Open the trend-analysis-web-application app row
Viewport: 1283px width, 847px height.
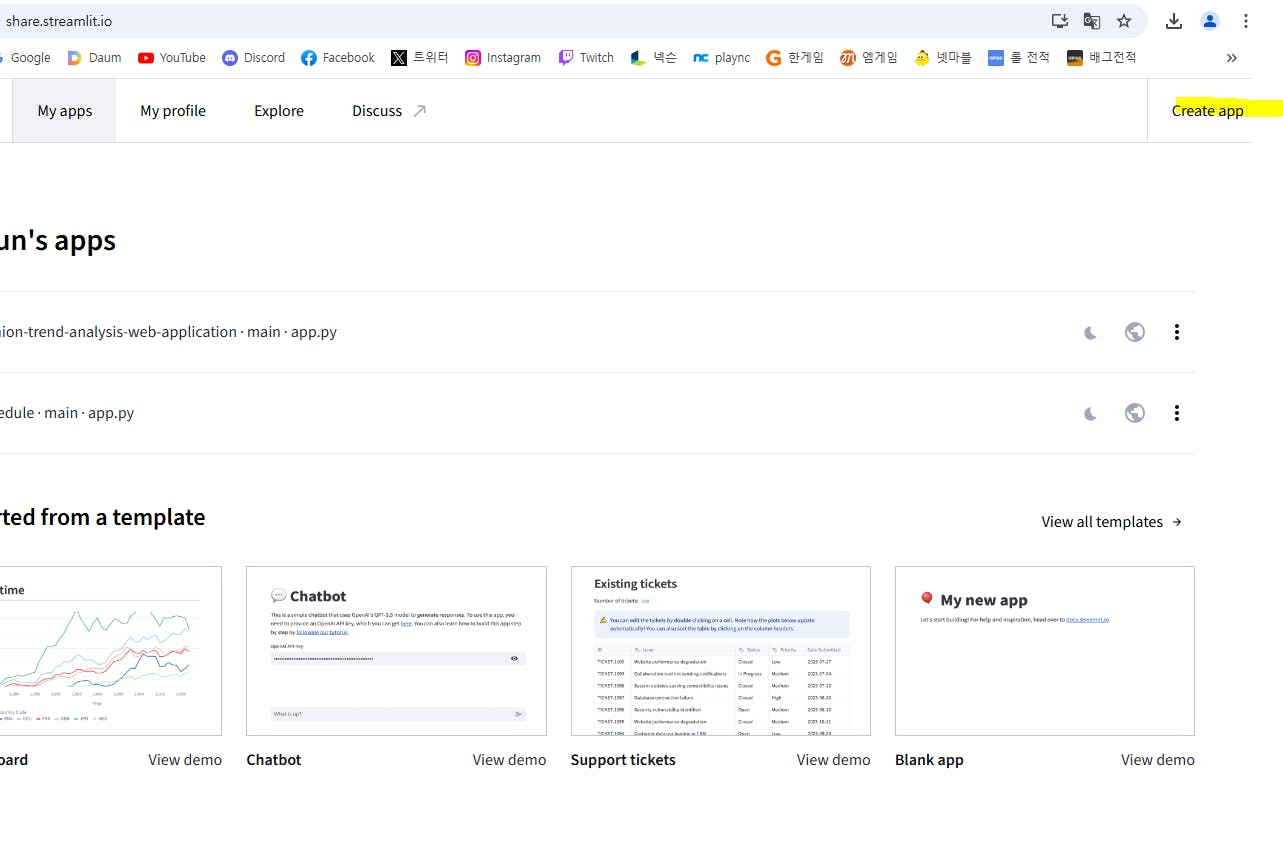597,332
